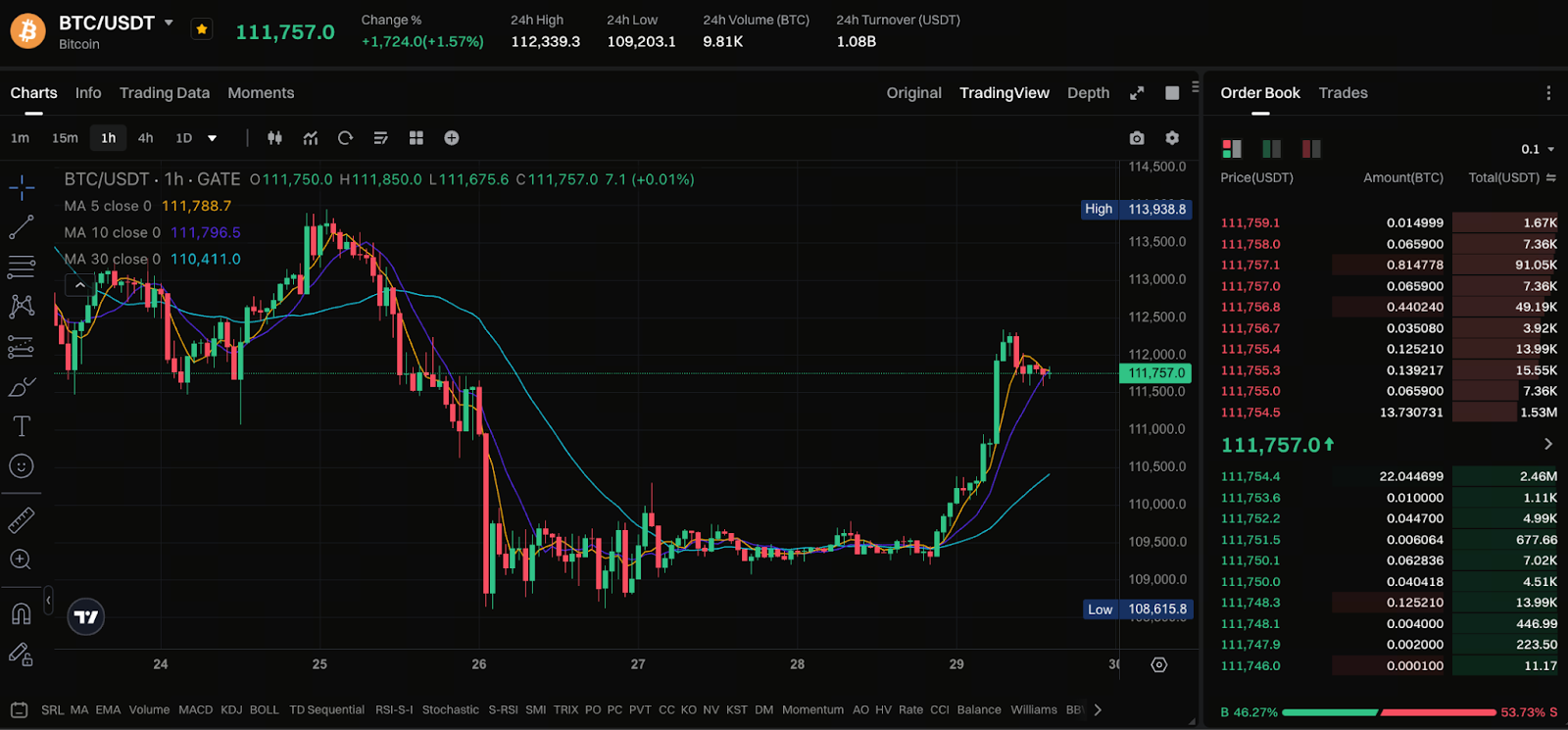Toggle Total(USDT) column display icon

pos(1551,177)
